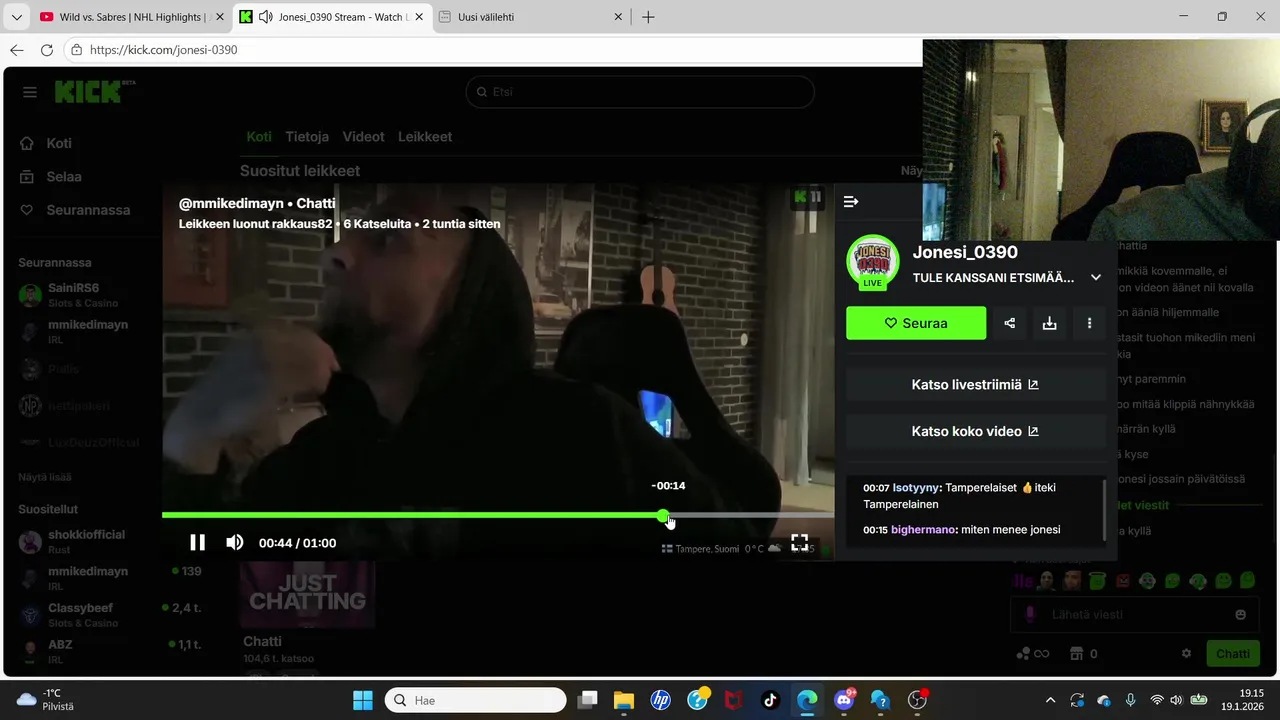Mute the Jonesi_0390 tab audio icon
Viewport: 1280px width, 720px height.
point(264,17)
